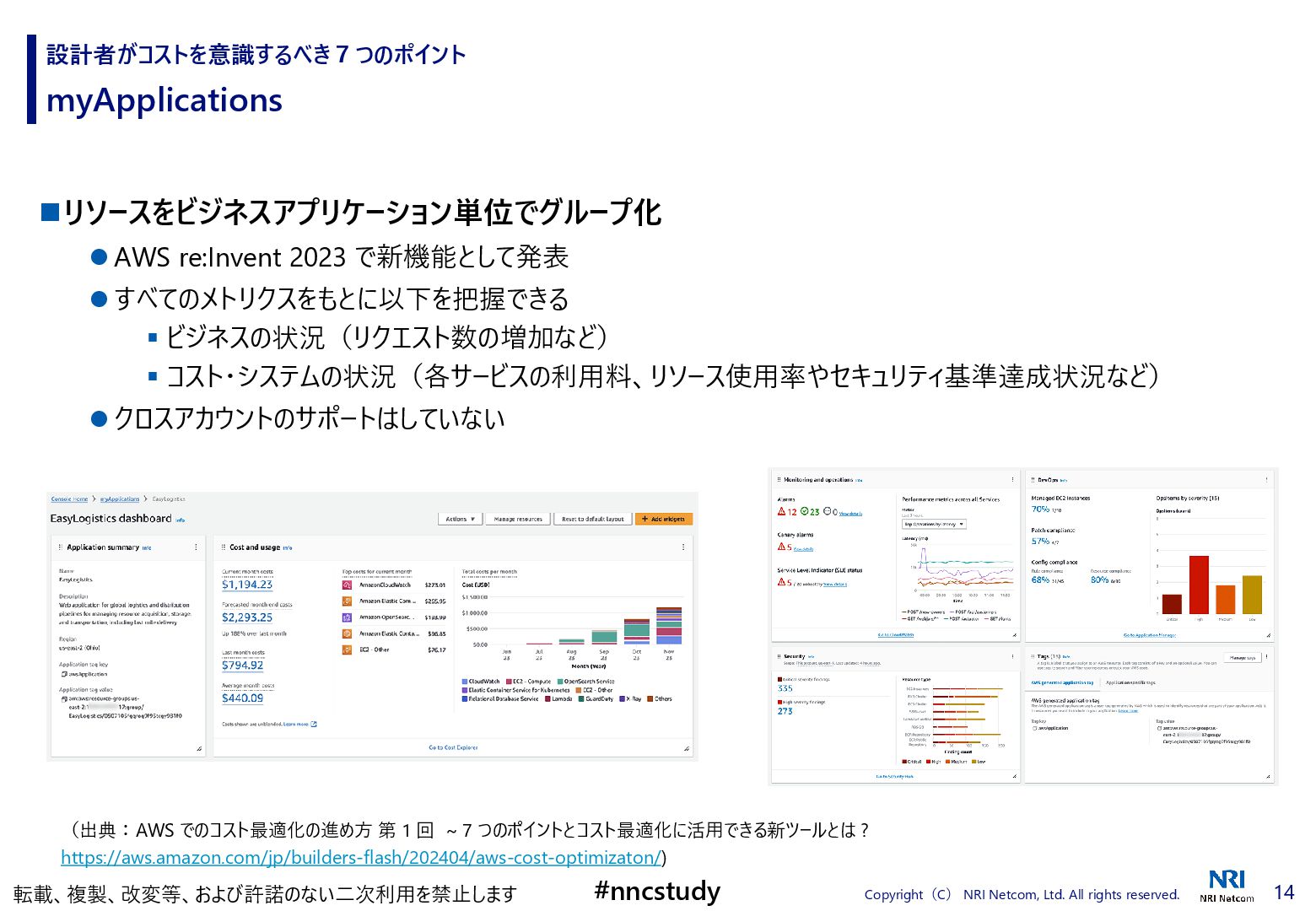
Task: Open the myApplications breadcrumb link
Action: [x=120, y=499]
